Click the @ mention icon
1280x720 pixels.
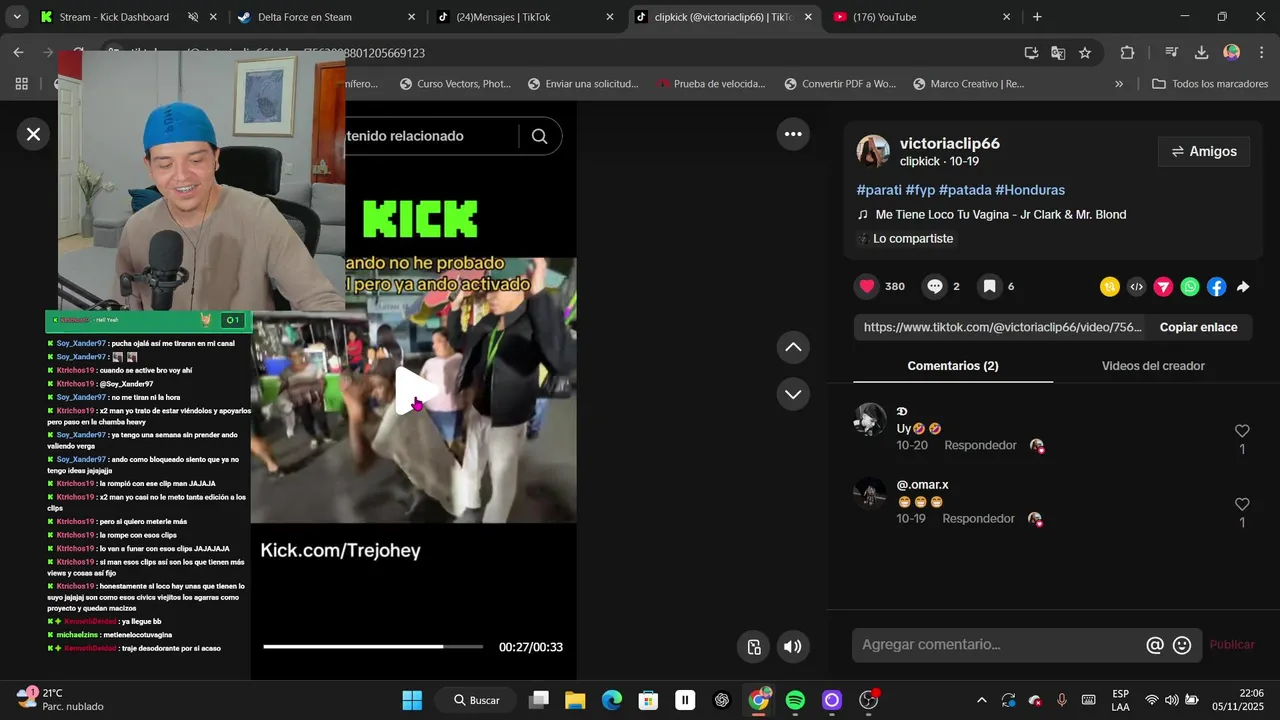click(1155, 645)
